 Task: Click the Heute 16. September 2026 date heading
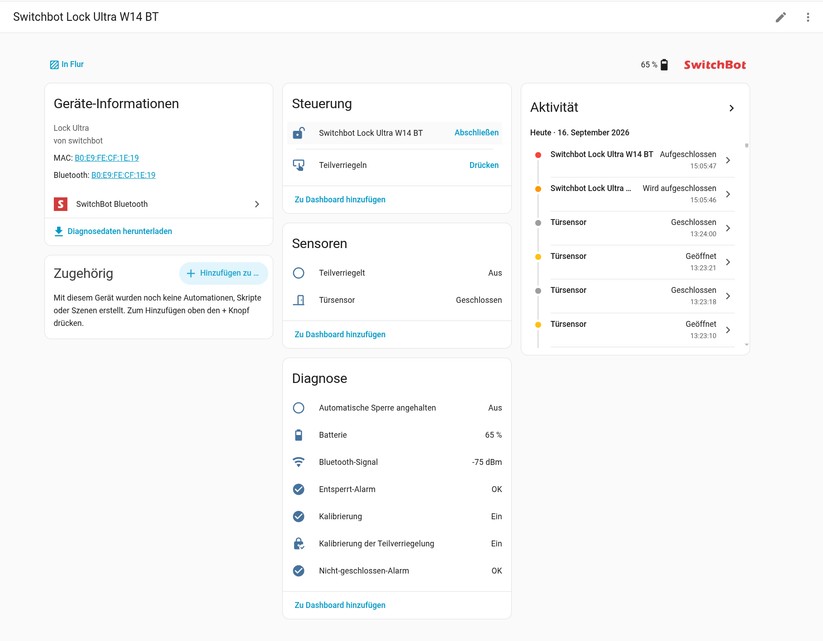579,132
